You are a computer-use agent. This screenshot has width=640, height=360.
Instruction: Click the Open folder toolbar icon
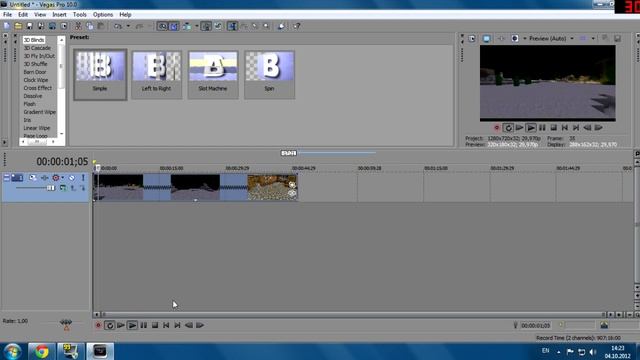(x=18, y=26)
